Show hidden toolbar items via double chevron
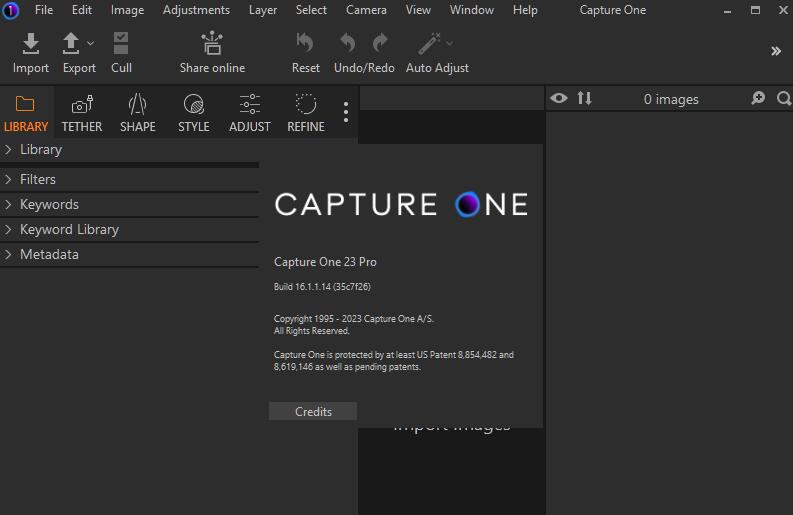This screenshot has height=515, width=793. (x=775, y=51)
